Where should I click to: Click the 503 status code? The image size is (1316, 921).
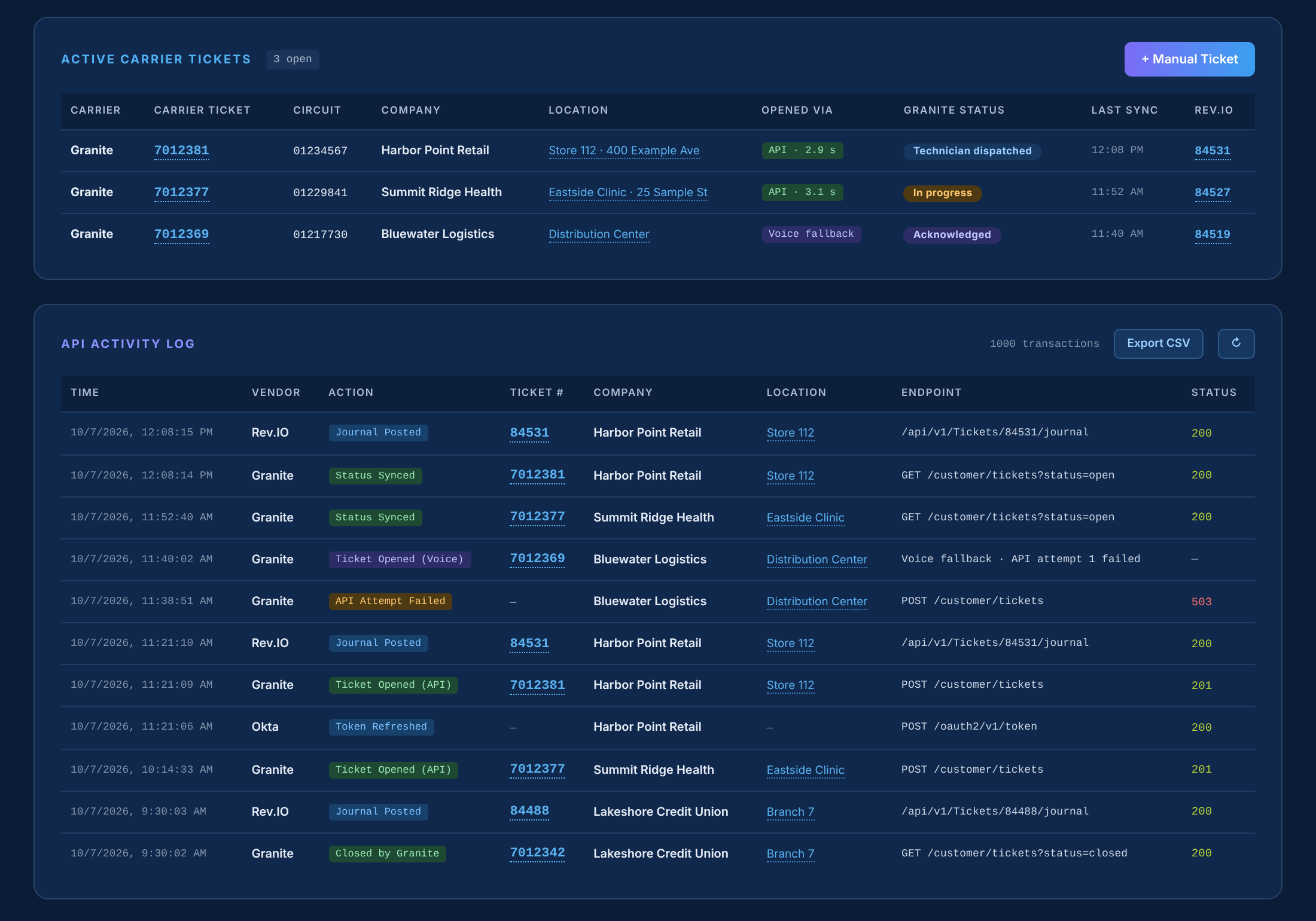pos(1201,602)
